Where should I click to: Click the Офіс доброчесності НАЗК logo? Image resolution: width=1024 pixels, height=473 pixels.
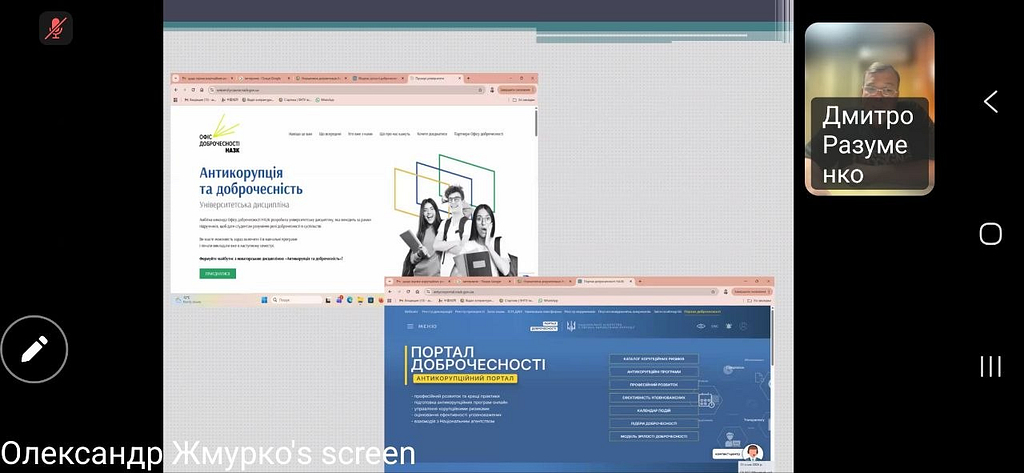(x=219, y=135)
